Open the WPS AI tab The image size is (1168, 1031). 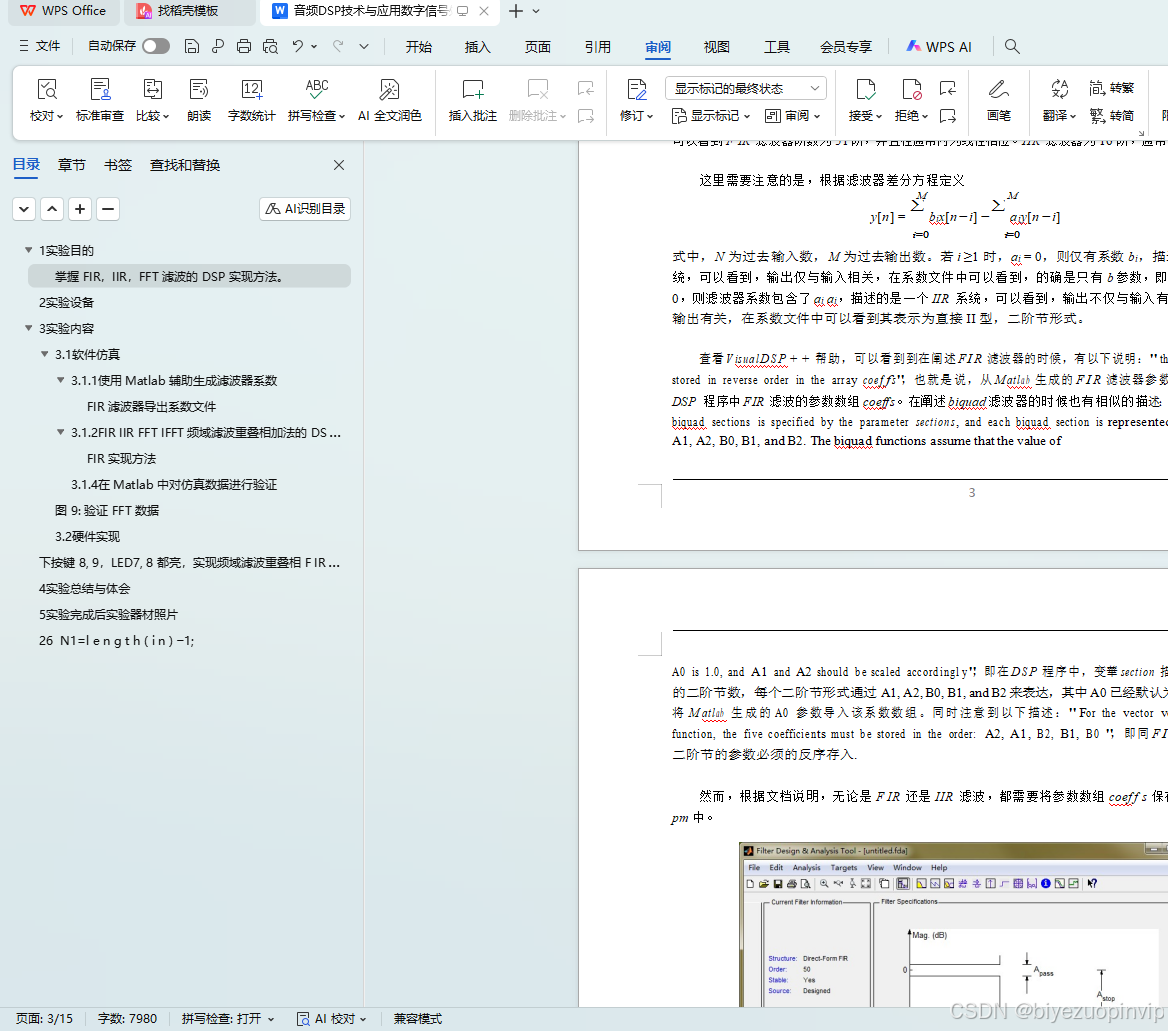tap(939, 46)
